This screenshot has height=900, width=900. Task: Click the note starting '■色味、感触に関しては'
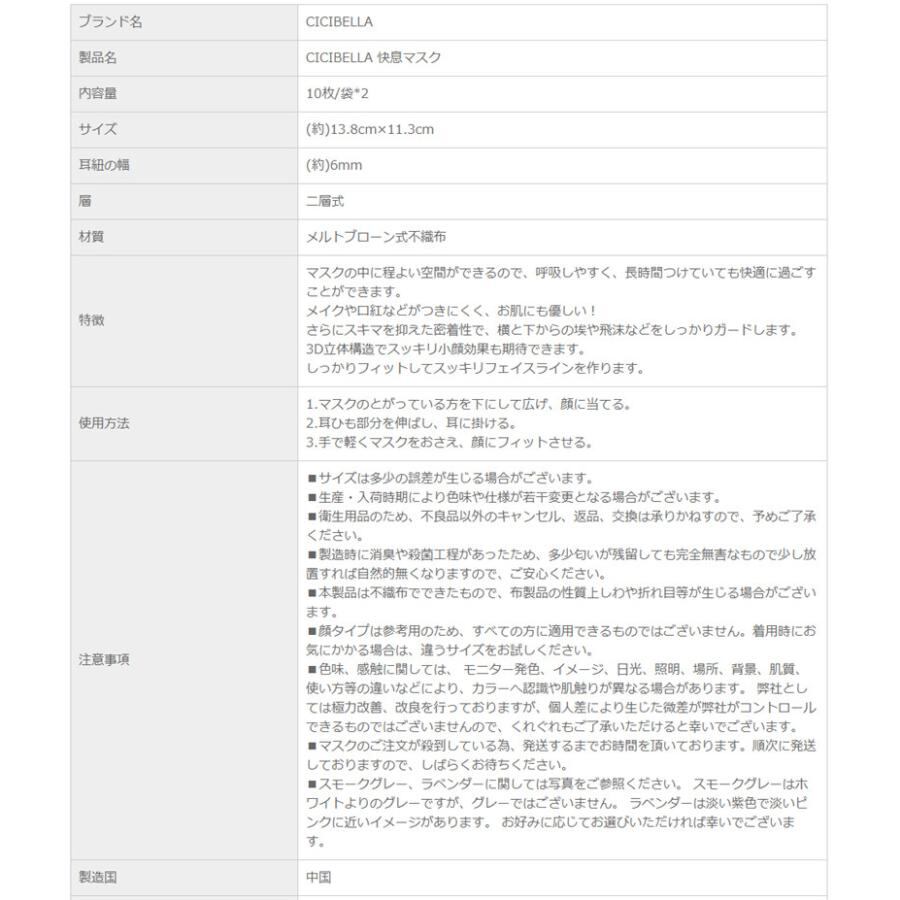tap(561, 698)
